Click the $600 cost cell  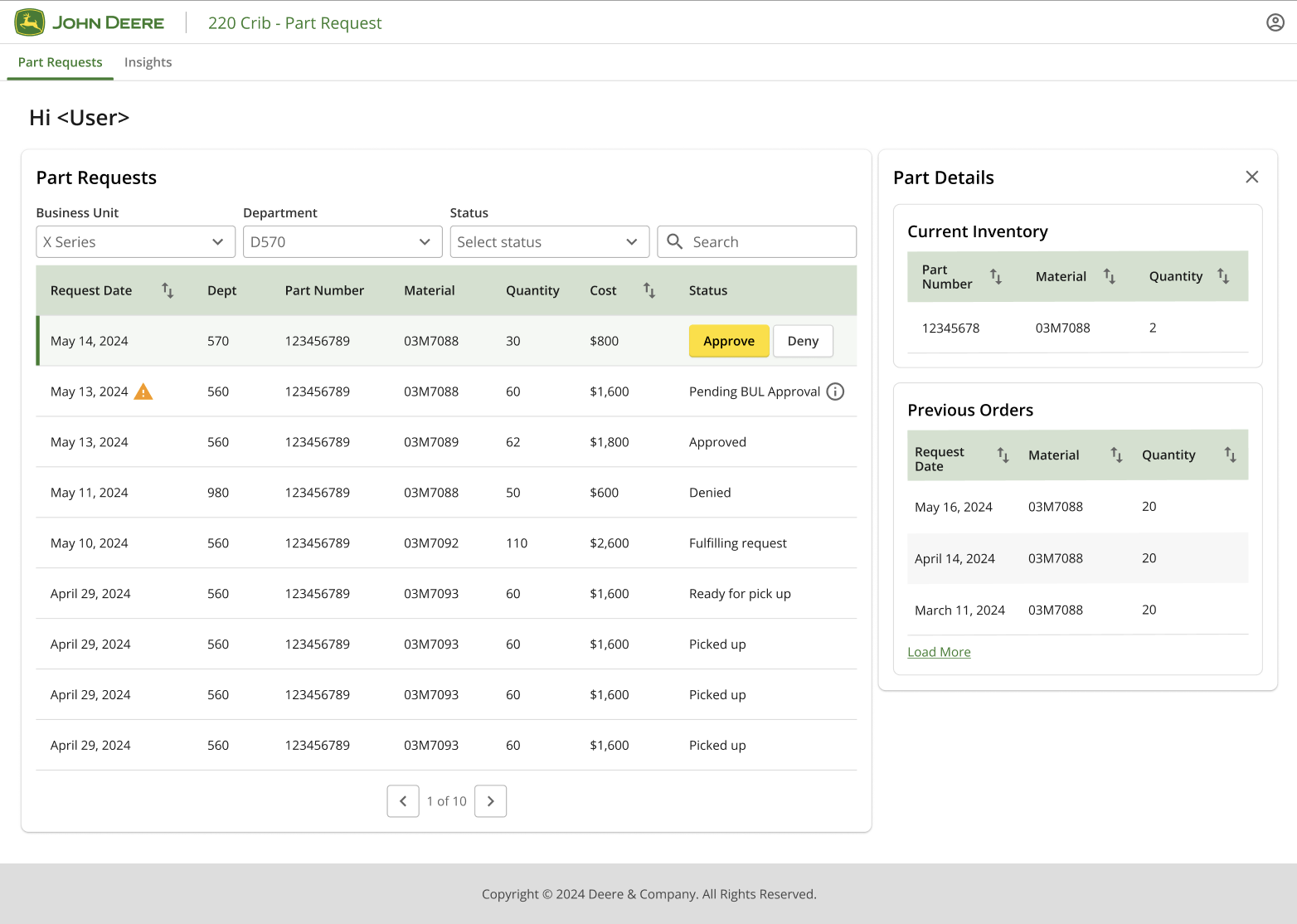605,493
